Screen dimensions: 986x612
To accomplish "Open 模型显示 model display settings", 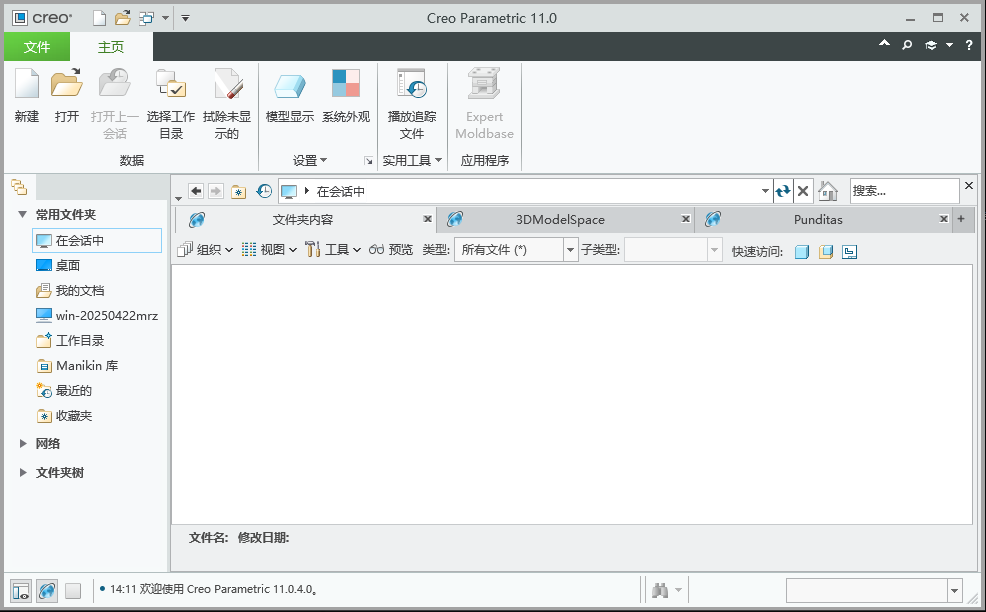I will (x=290, y=85).
